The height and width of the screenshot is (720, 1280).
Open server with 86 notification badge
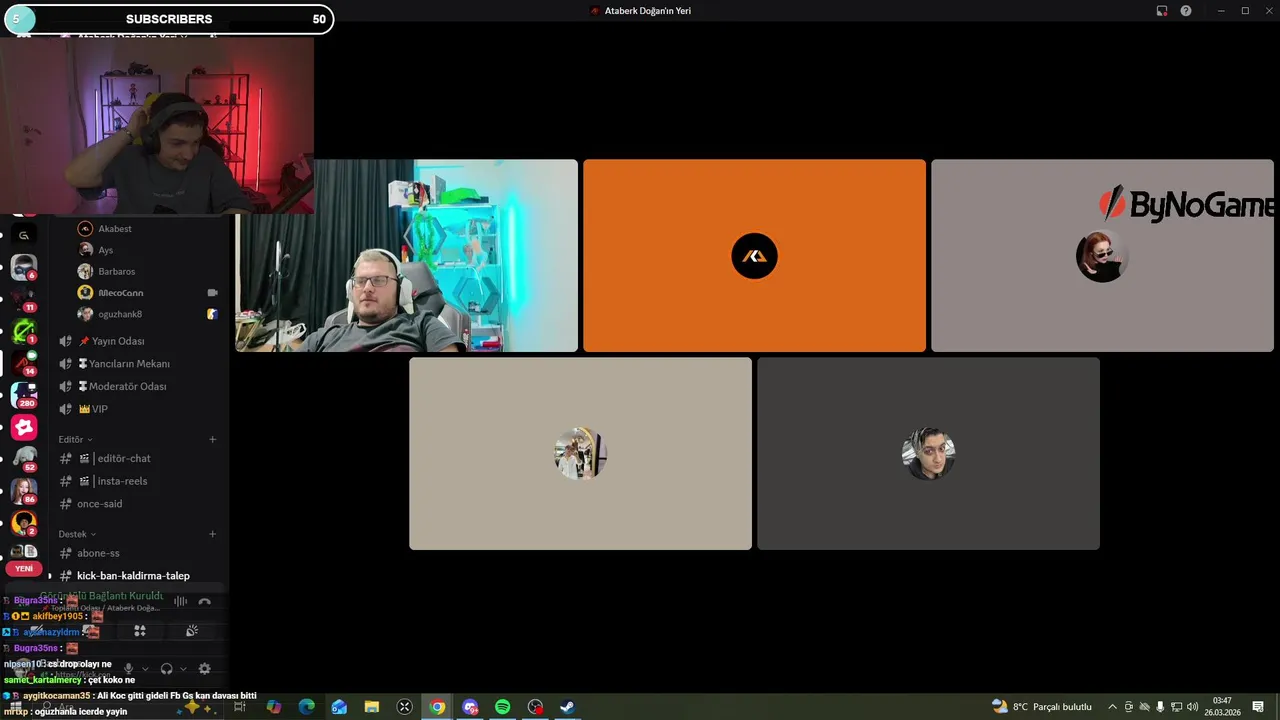pyautogui.click(x=24, y=491)
